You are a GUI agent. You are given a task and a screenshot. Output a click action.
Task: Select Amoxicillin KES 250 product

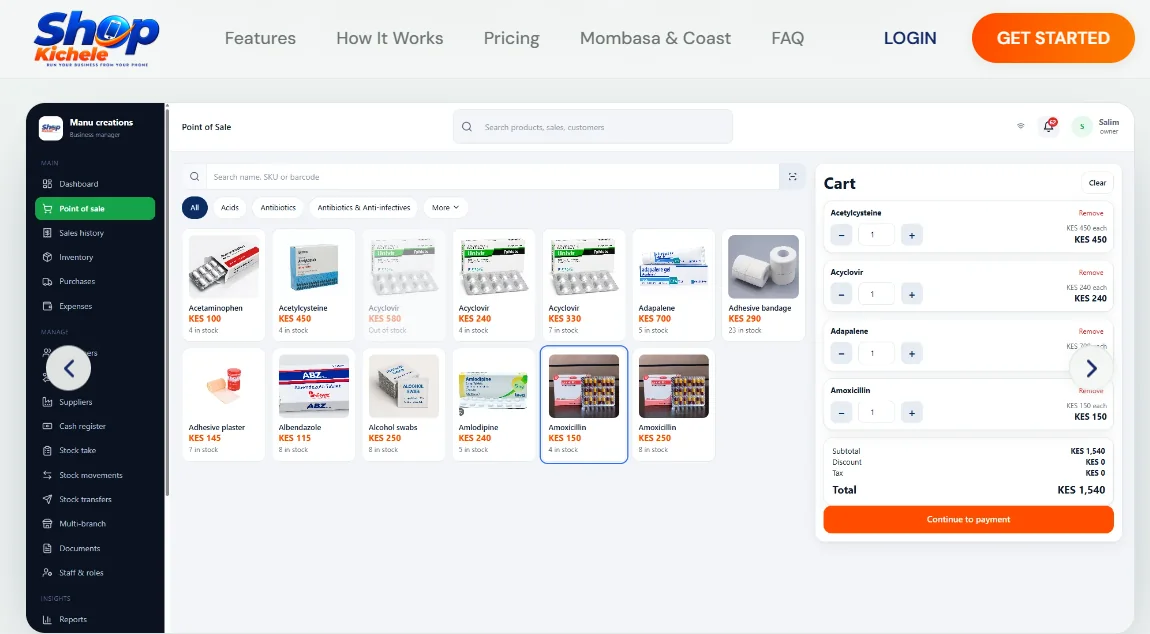click(x=673, y=404)
